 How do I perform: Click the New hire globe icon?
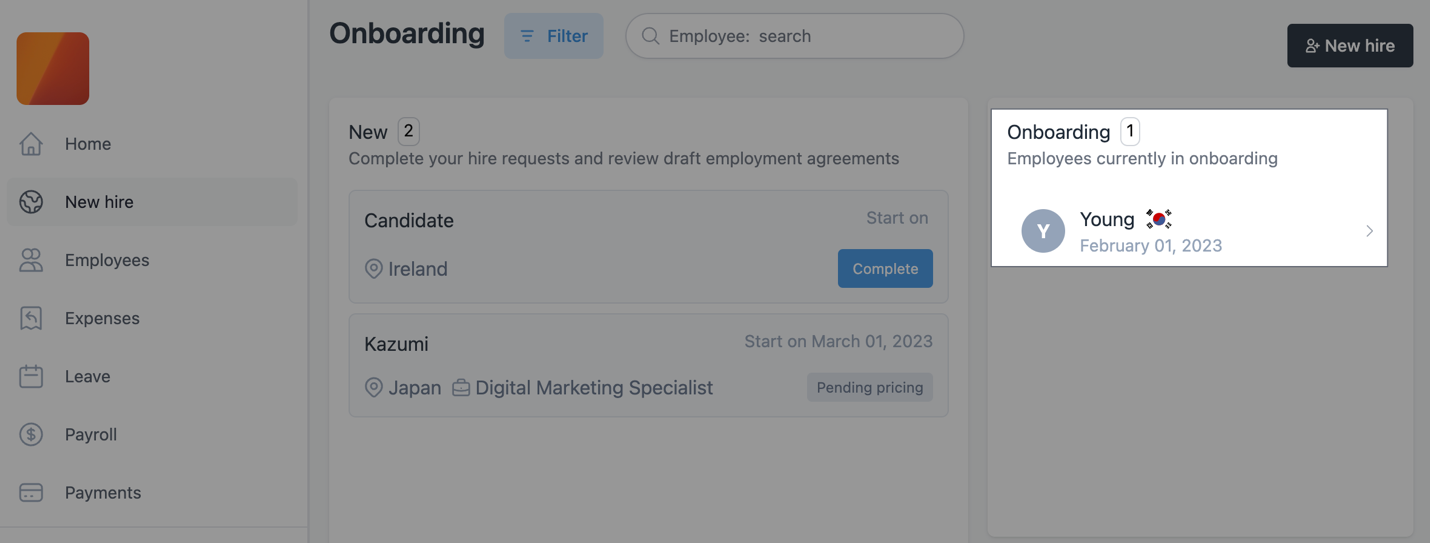31,202
